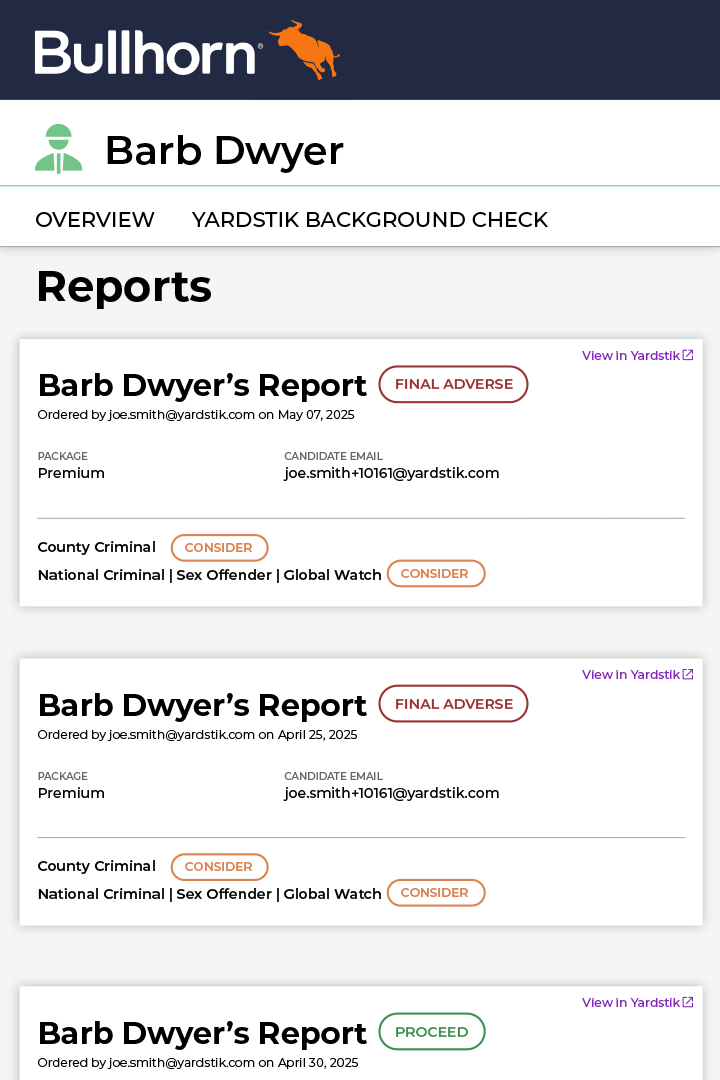Viewport: 720px width, 1080px height.
Task: Click the green candidate avatar icon
Action: point(59,149)
